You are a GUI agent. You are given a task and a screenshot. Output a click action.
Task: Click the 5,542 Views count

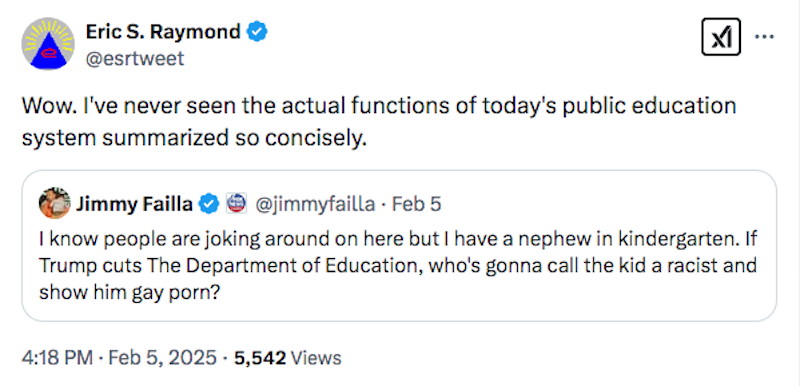pyautogui.click(x=288, y=358)
